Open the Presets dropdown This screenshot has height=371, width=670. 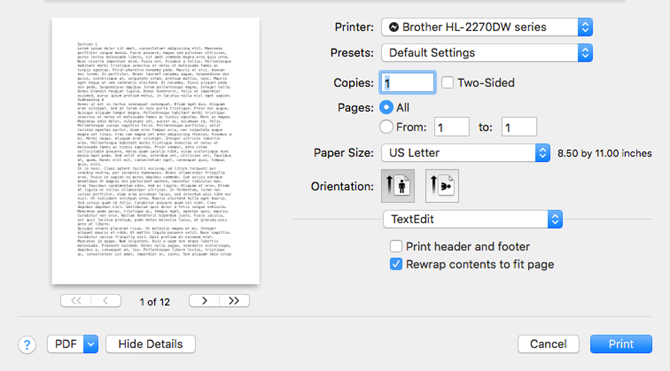487,53
